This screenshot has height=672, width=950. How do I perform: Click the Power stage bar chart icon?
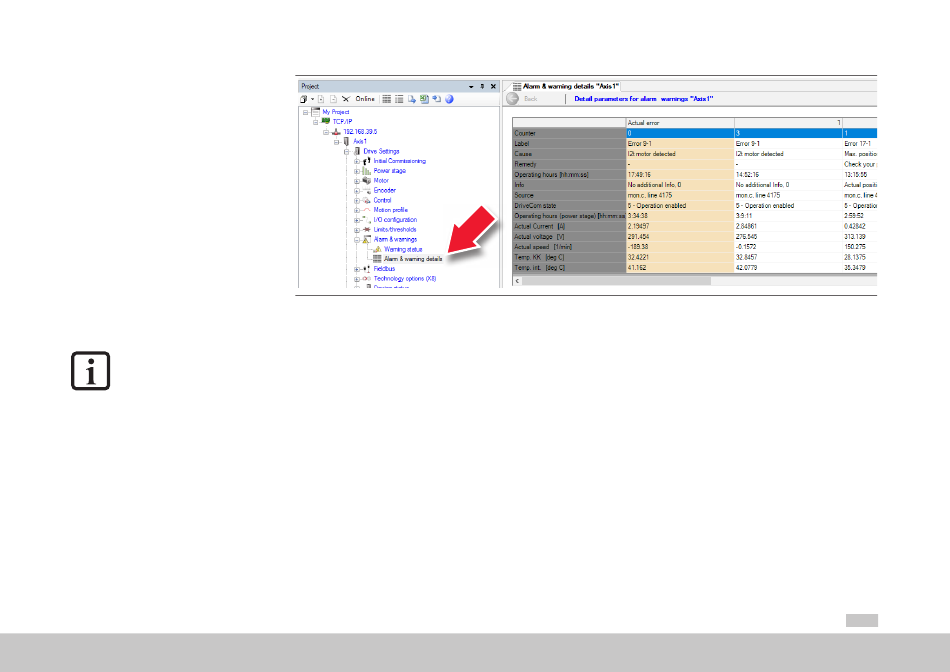tap(367, 171)
